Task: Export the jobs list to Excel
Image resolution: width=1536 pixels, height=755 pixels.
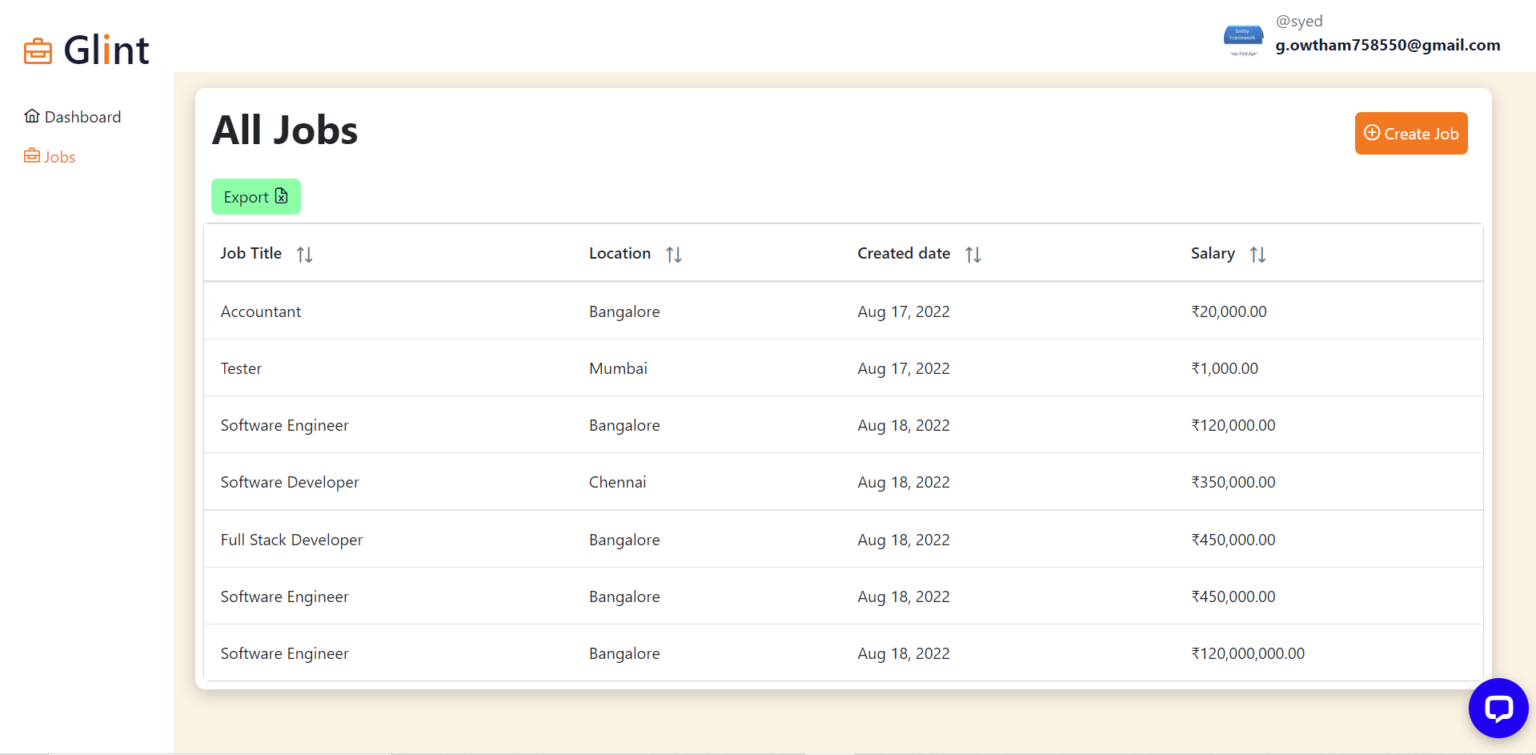Action: (x=255, y=197)
